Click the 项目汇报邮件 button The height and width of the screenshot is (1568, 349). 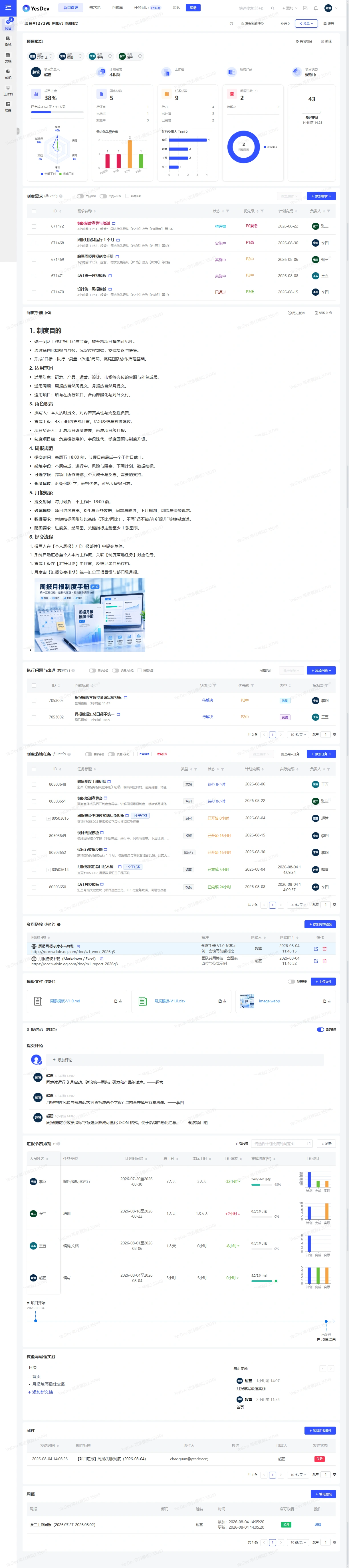pos(320,1430)
